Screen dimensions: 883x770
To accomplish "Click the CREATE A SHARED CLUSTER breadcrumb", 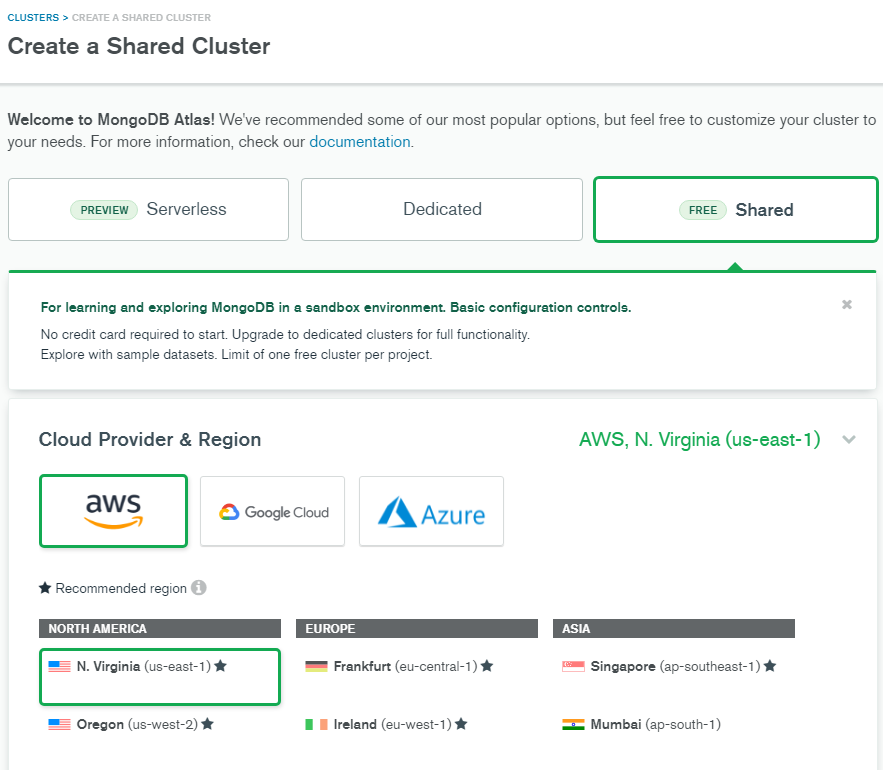I will [x=141, y=17].
